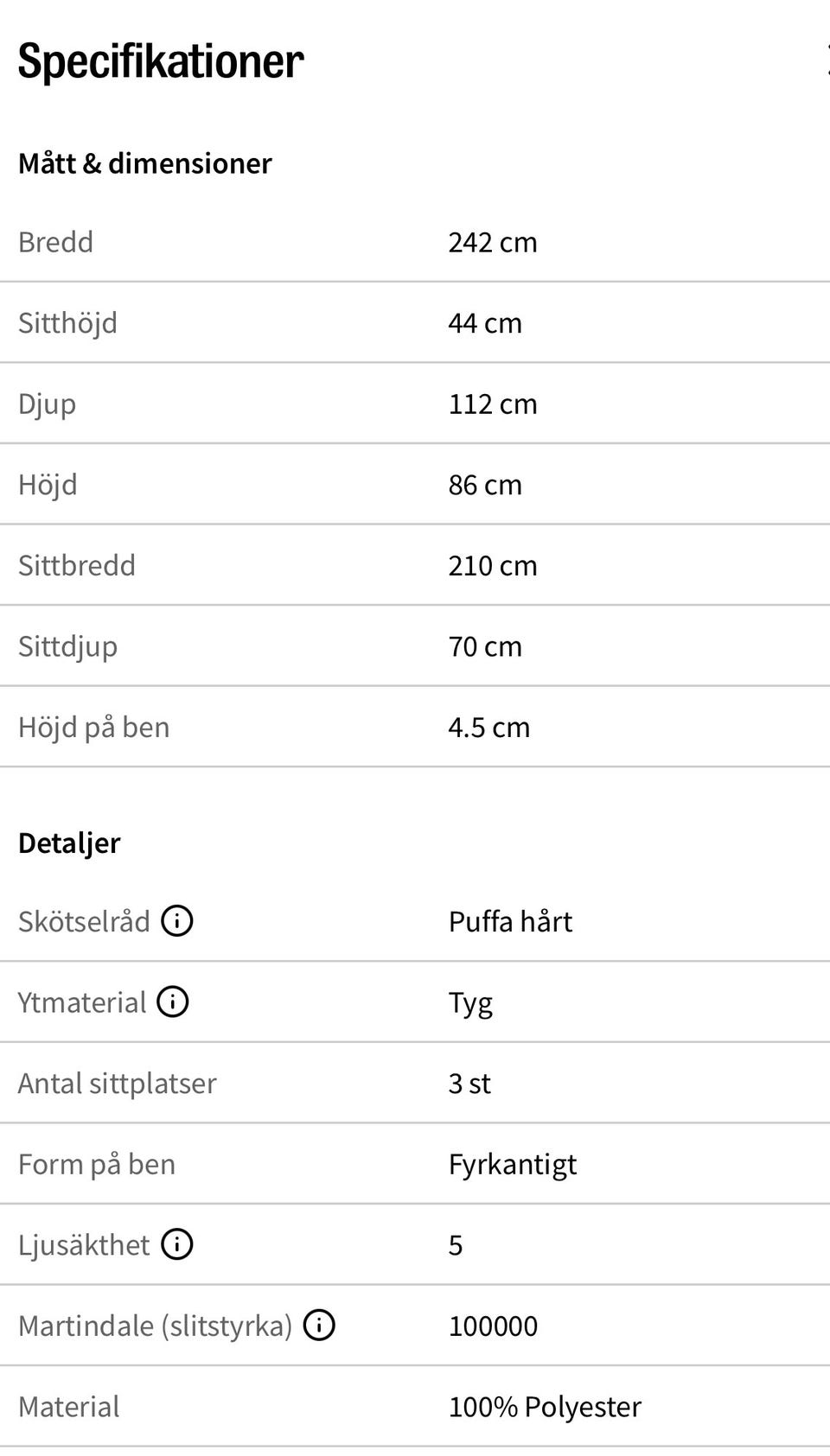Open info icon beside Ytmaterial
This screenshot has height=1456, width=830.
[173, 1002]
